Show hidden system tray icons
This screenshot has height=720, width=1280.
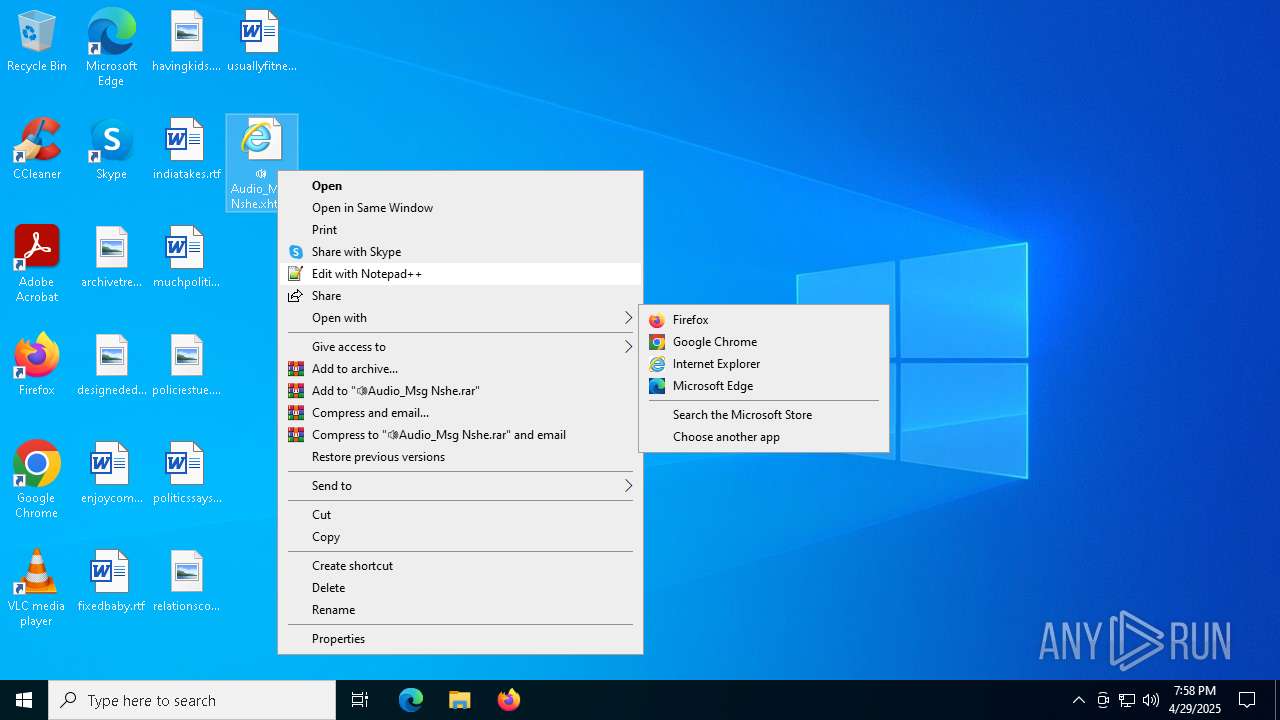1078,700
